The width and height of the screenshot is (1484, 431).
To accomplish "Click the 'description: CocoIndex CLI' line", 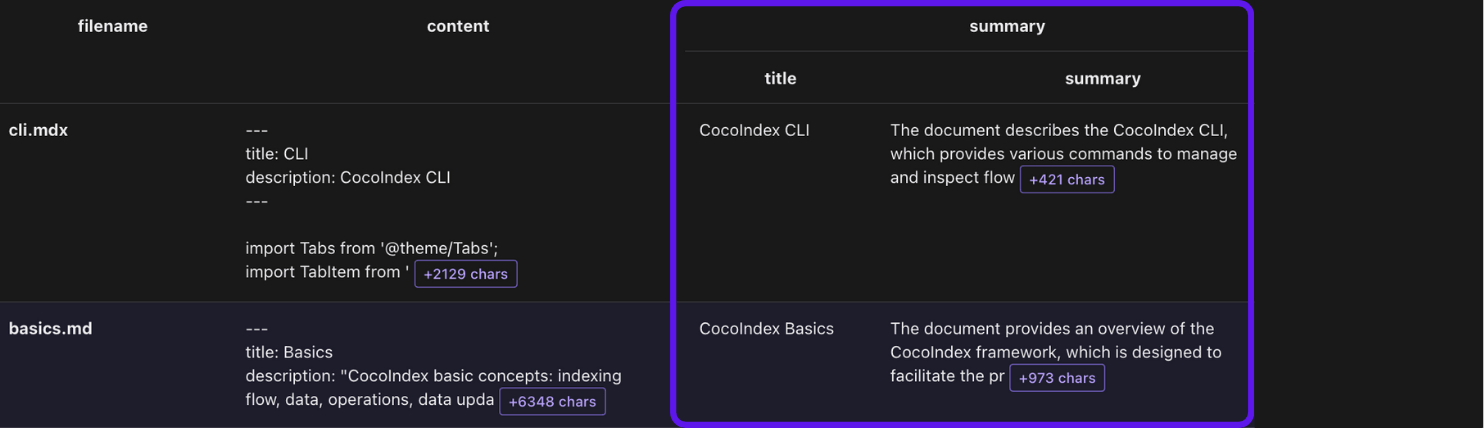I will [x=348, y=178].
